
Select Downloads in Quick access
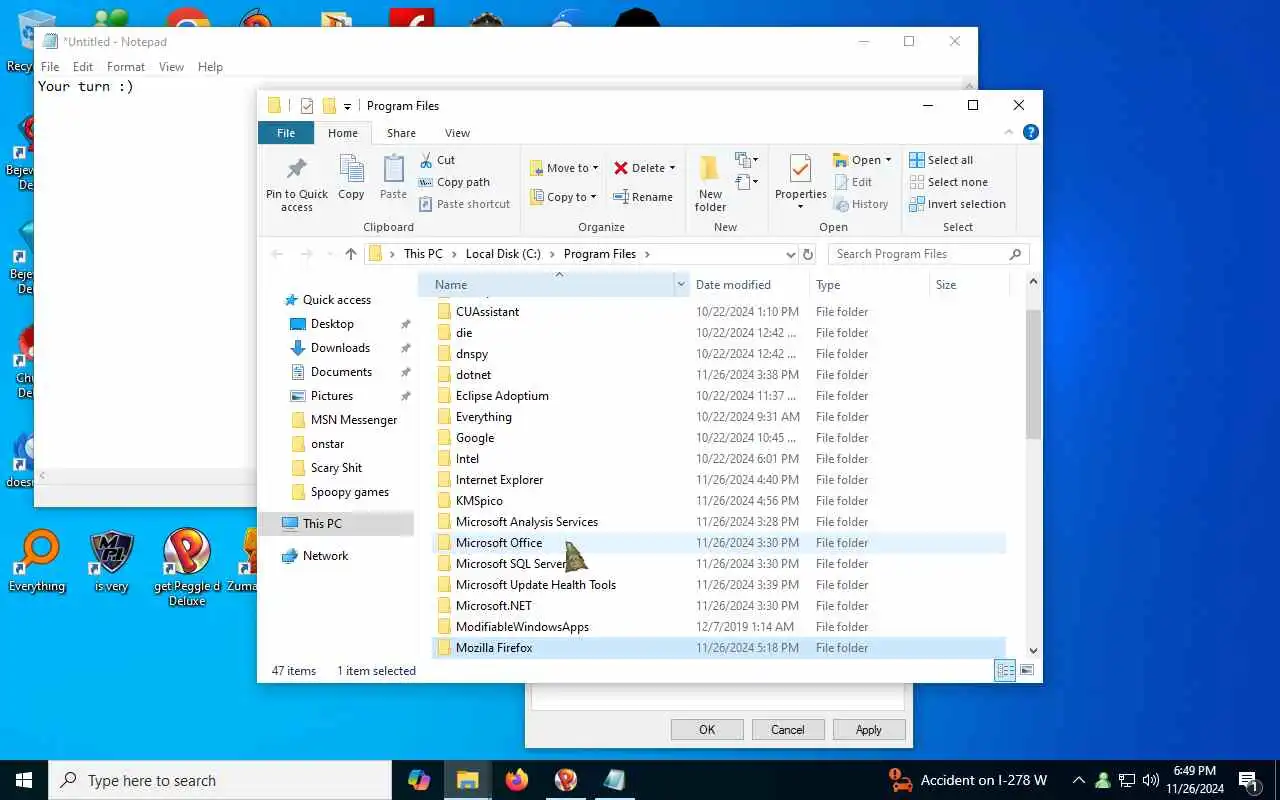pyautogui.click(x=340, y=348)
